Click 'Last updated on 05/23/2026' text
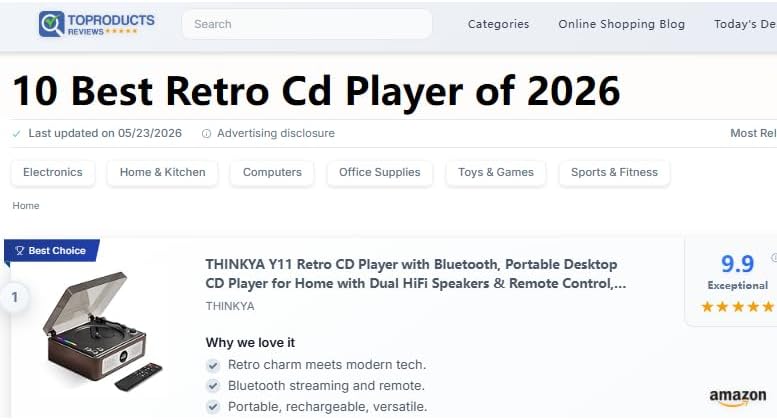The width and height of the screenshot is (777, 420). (x=105, y=133)
